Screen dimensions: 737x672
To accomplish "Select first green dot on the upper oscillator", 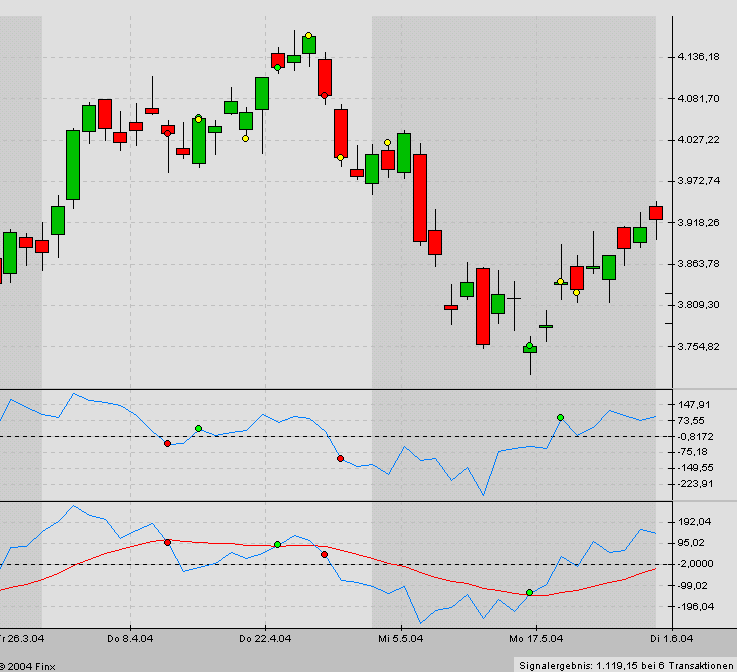I will tap(198, 428).
